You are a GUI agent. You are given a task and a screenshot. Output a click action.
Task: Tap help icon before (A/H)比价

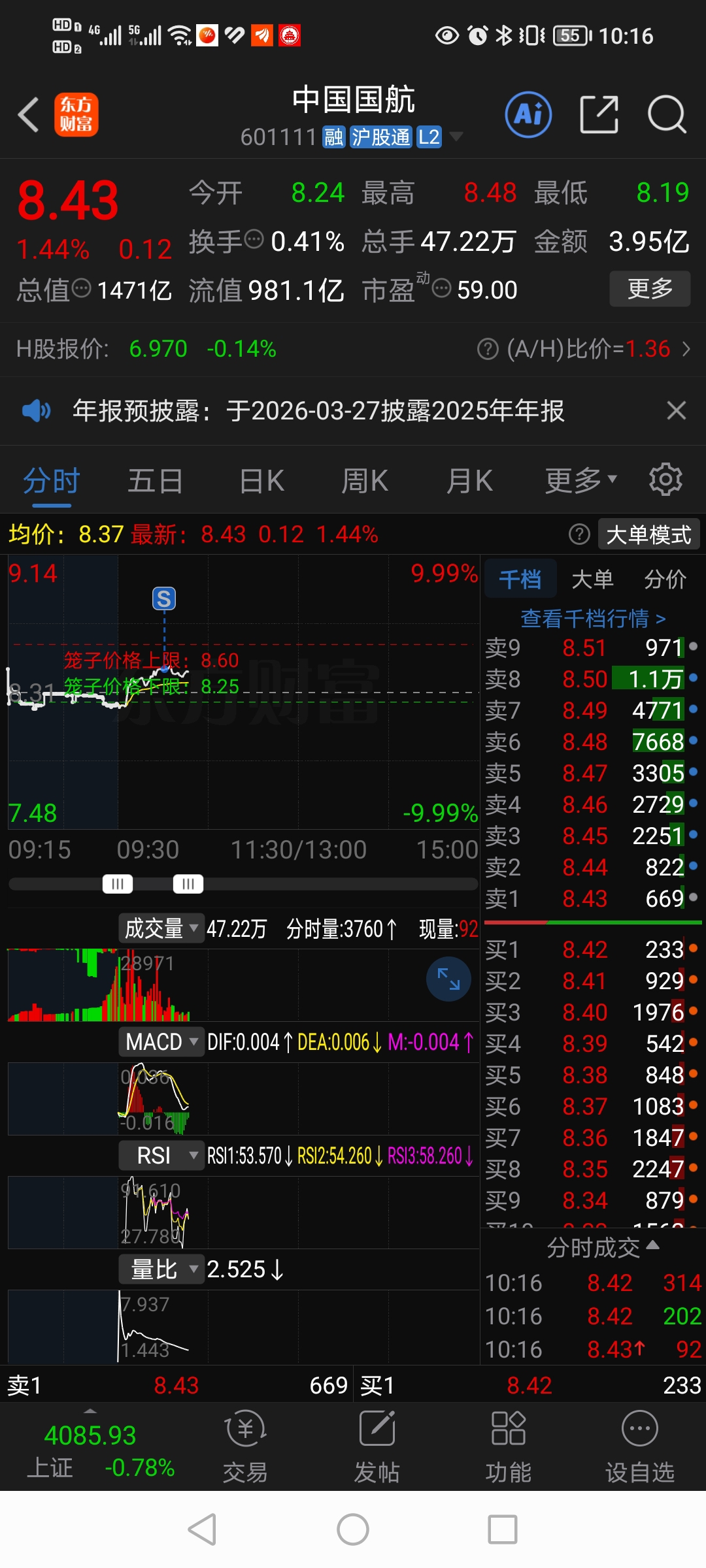pyautogui.click(x=488, y=349)
